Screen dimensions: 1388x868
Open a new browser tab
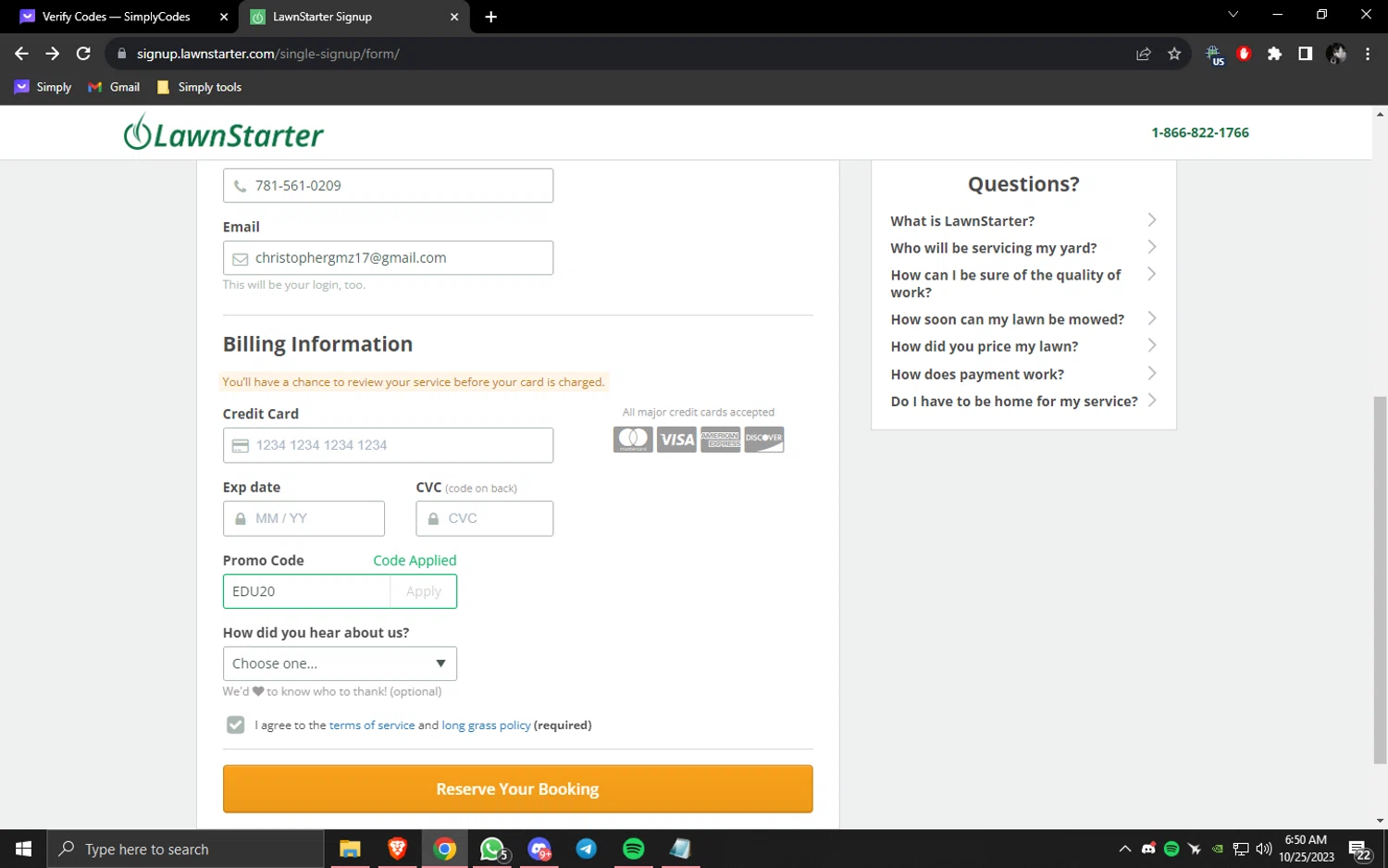pos(490,17)
